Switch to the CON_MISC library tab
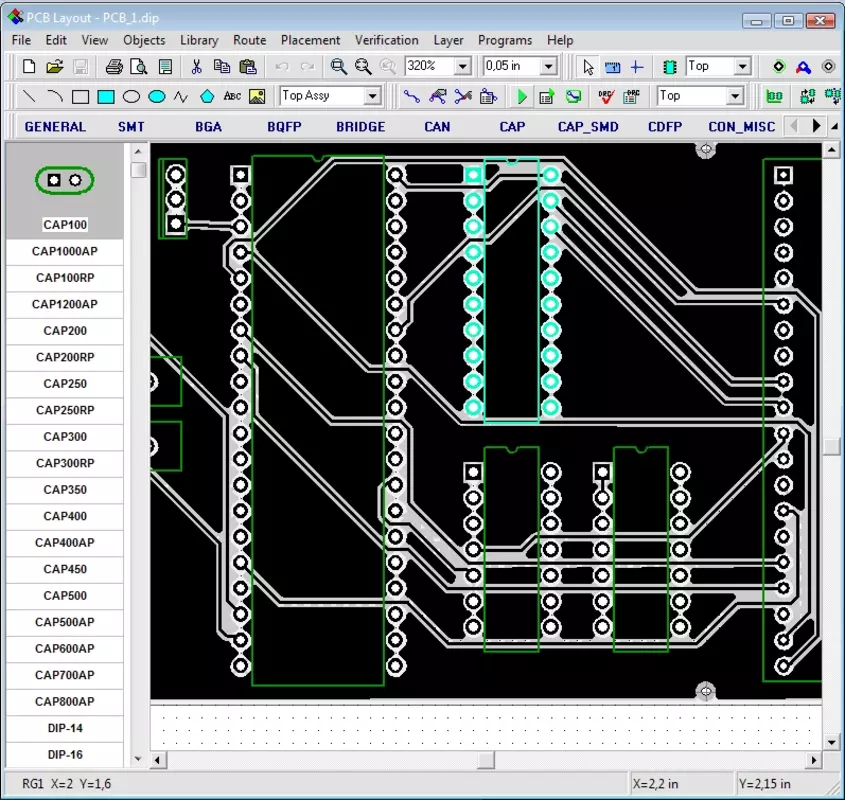Viewport: 845px width, 800px height. click(x=742, y=127)
